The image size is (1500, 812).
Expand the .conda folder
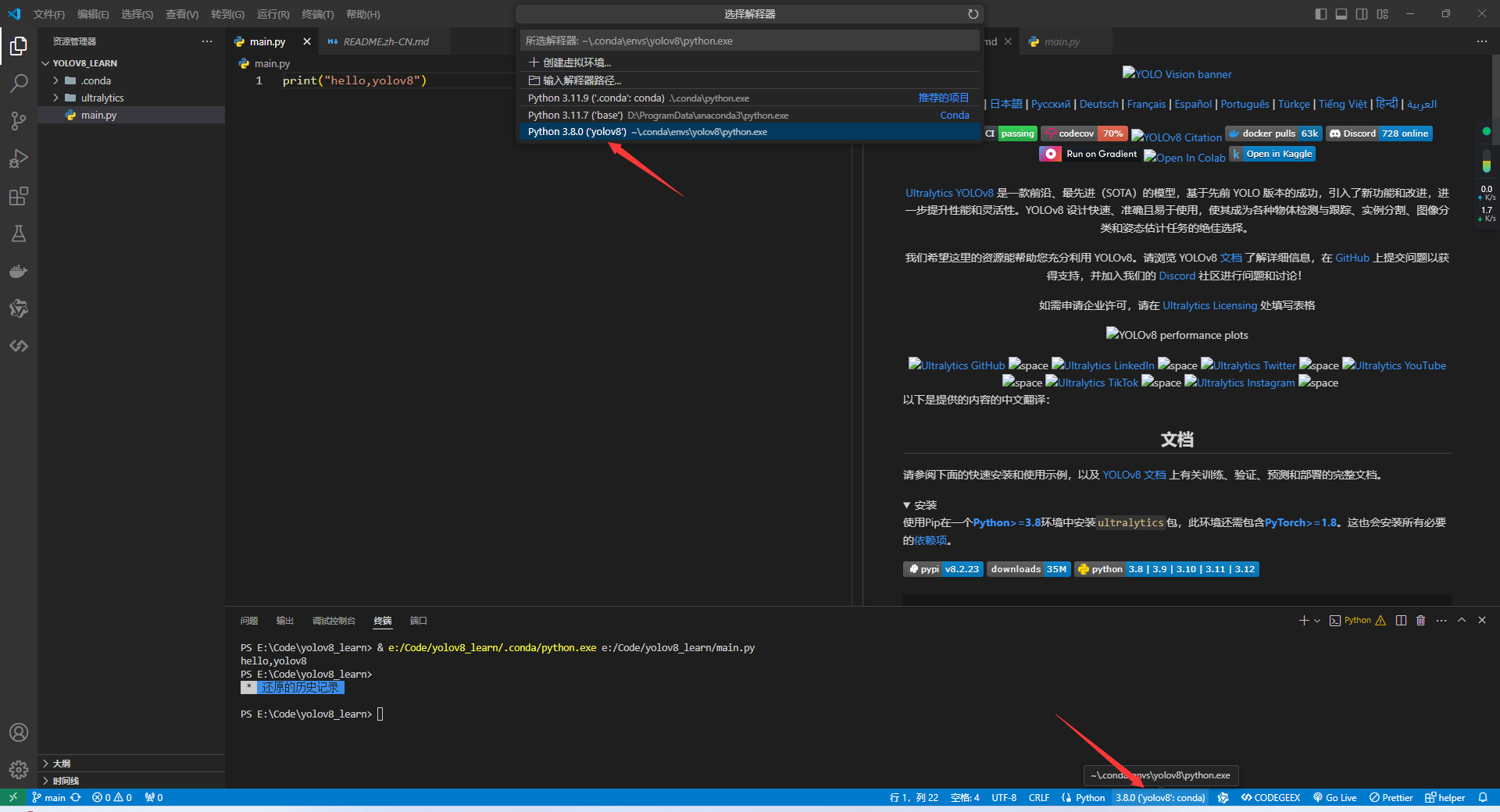[x=56, y=80]
